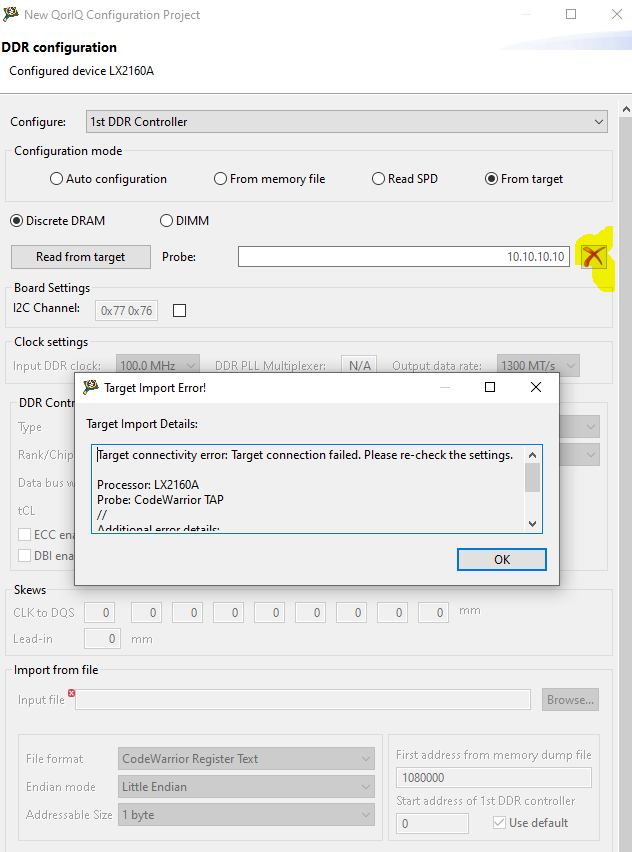The image size is (632, 852).
Task: Click 'Target Import Details:' label
Action: (142, 424)
